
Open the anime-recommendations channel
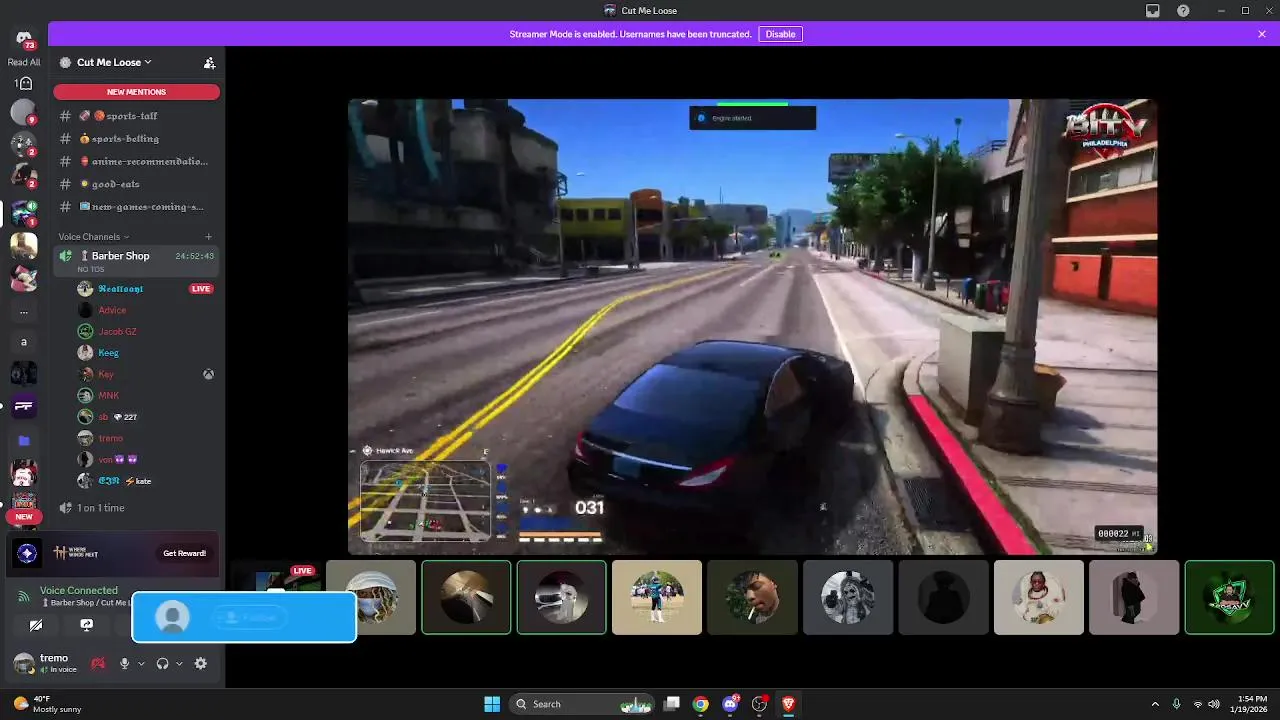137,161
